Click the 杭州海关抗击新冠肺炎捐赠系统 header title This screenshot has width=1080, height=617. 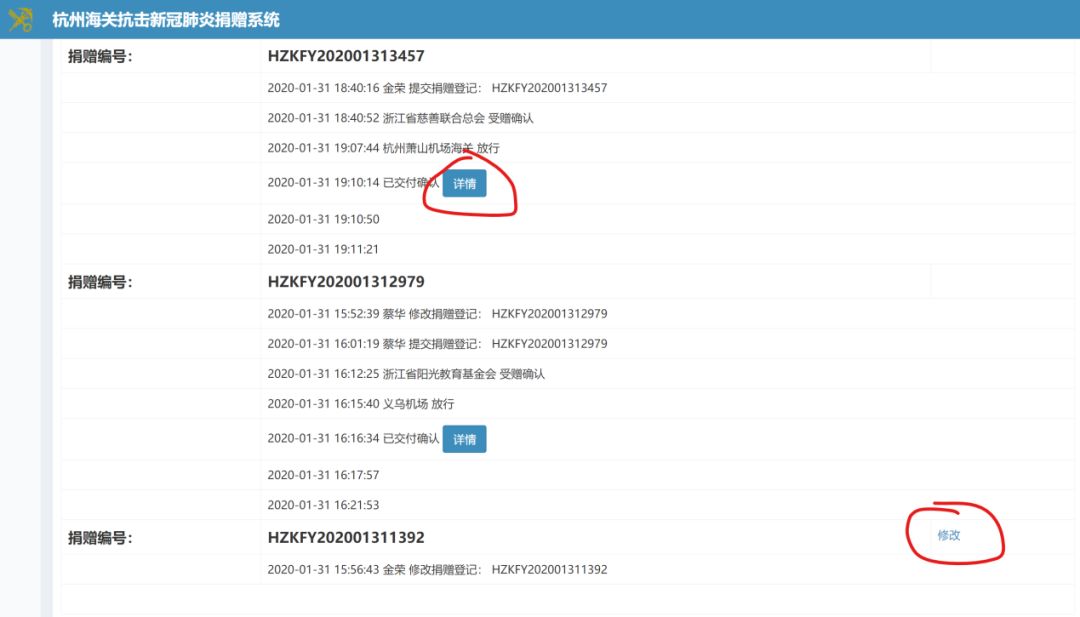pos(166,20)
